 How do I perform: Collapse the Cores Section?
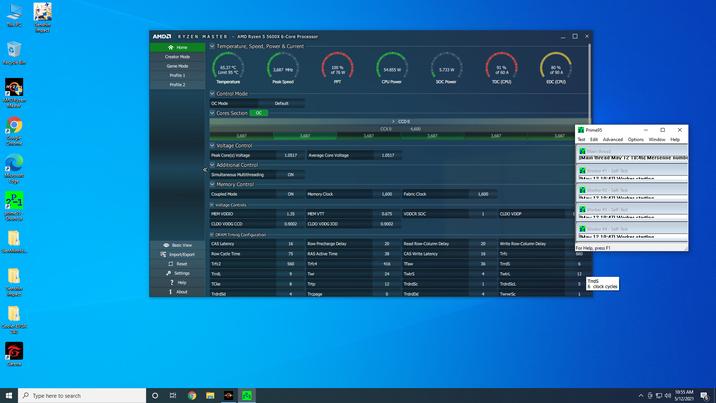(x=212, y=113)
